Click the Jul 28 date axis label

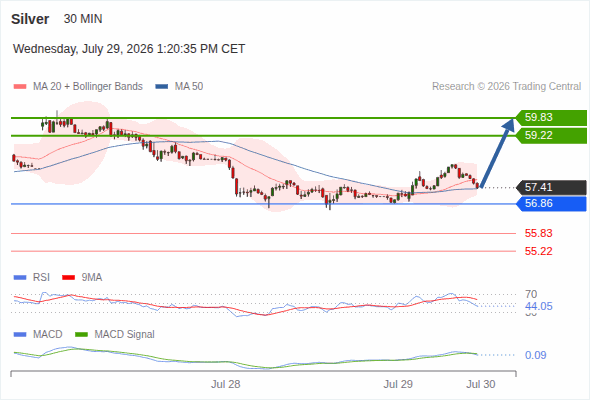pos(225,384)
